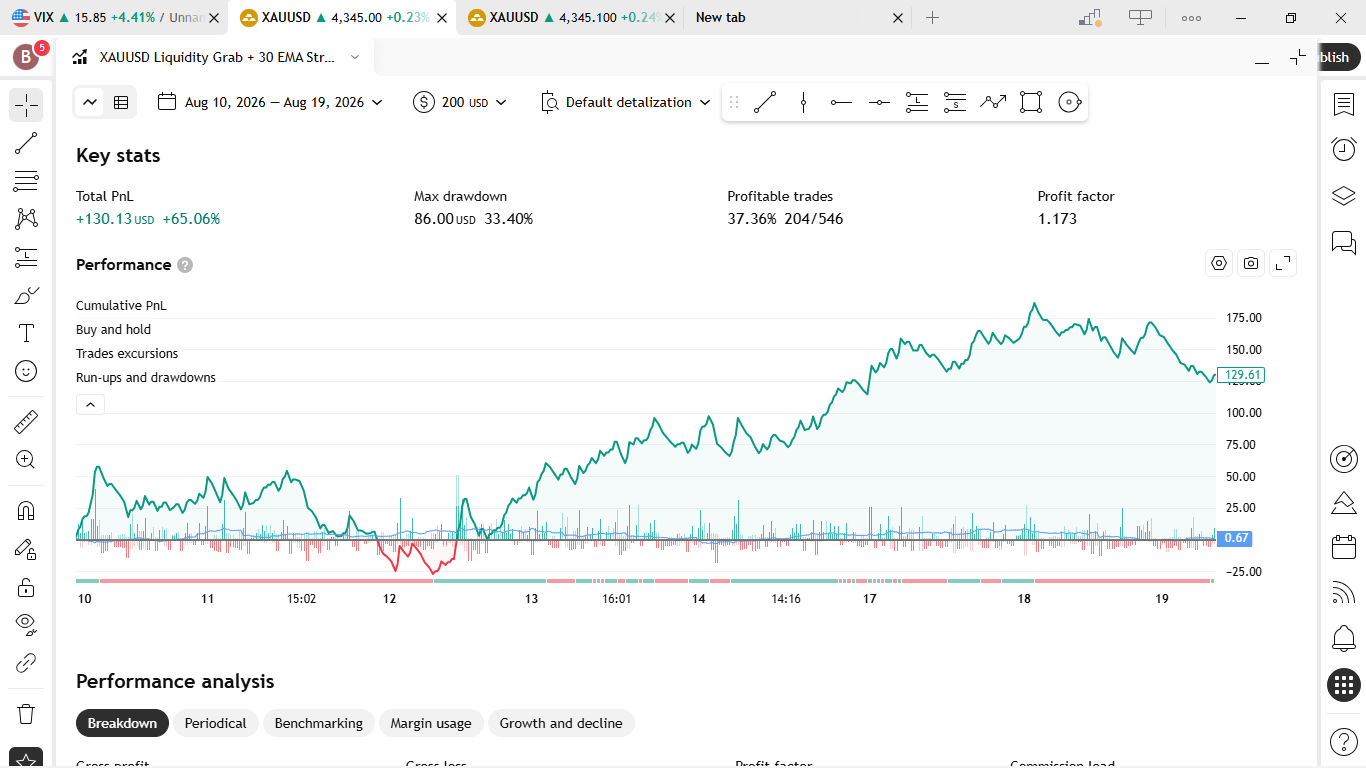Open the 200 USD capital dropdown
1366x768 pixels.
[460, 102]
